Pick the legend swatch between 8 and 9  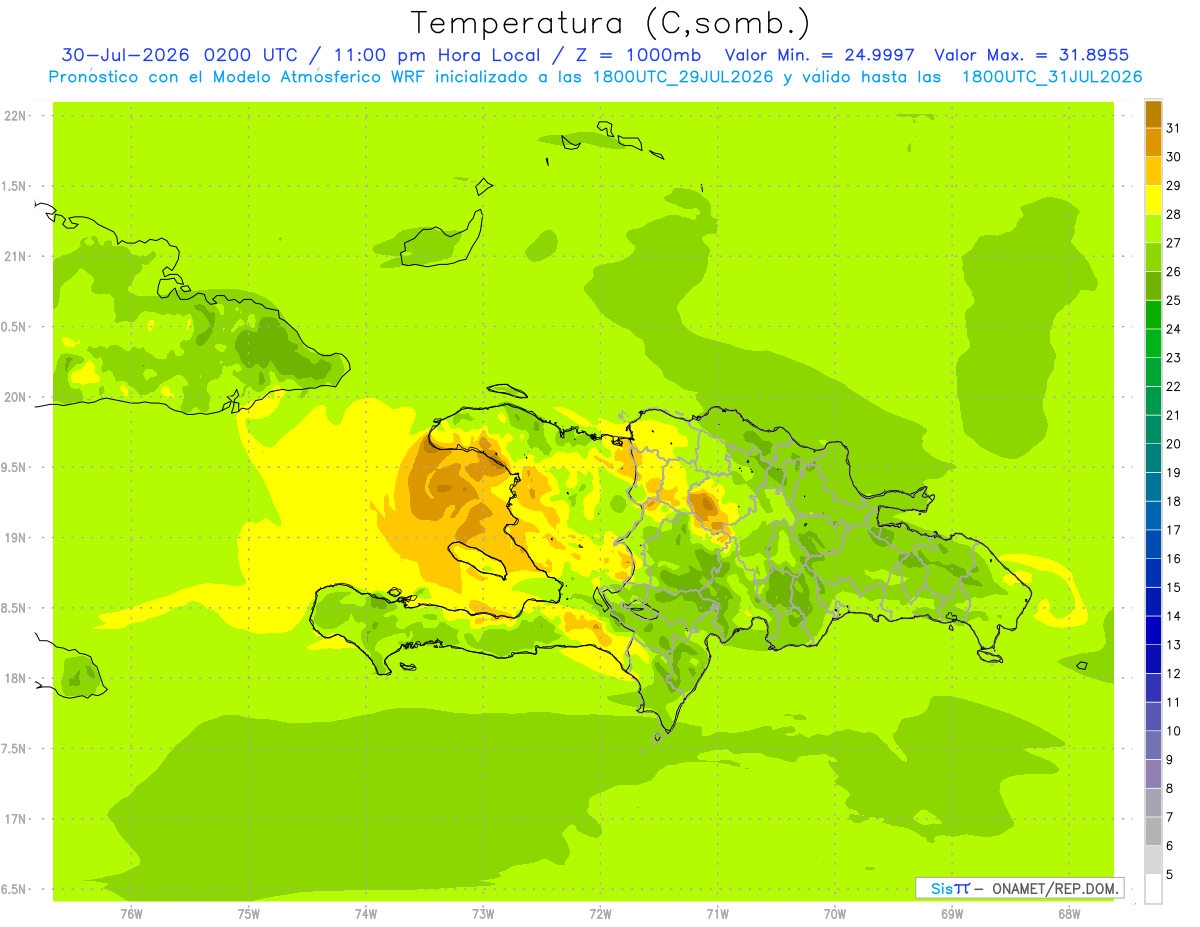(x=1153, y=774)
